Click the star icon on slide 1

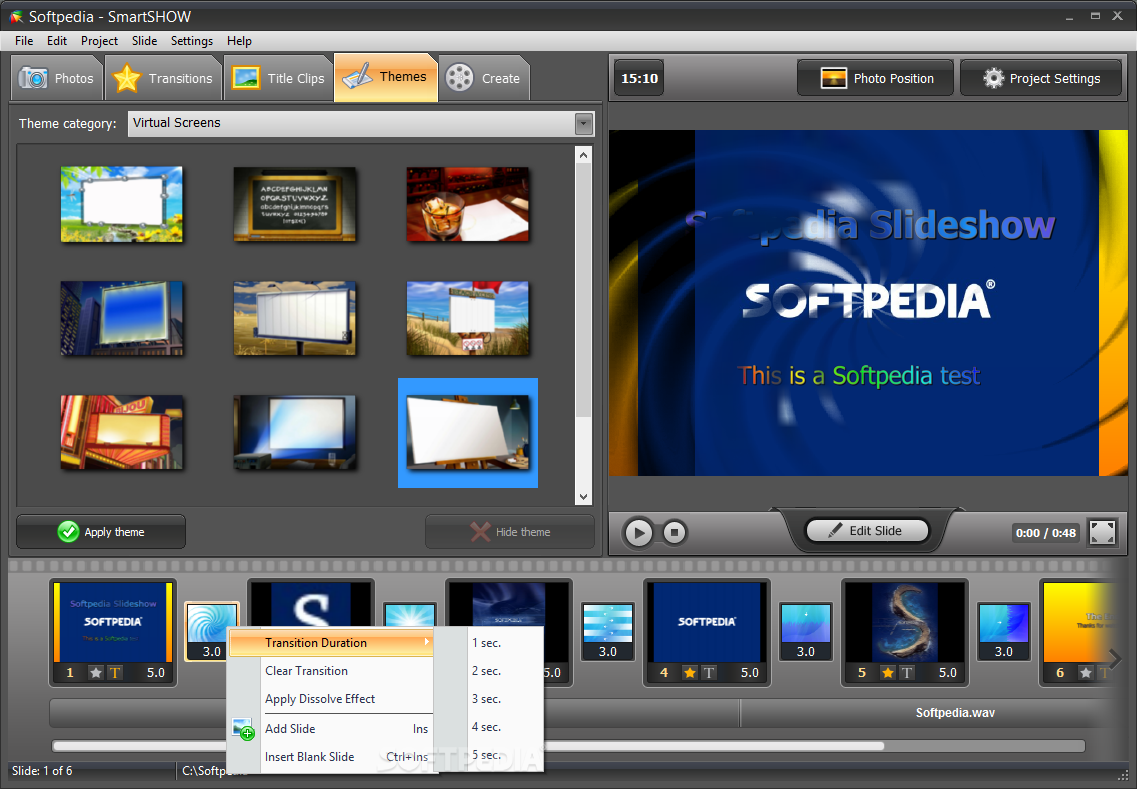coord(96,672)
